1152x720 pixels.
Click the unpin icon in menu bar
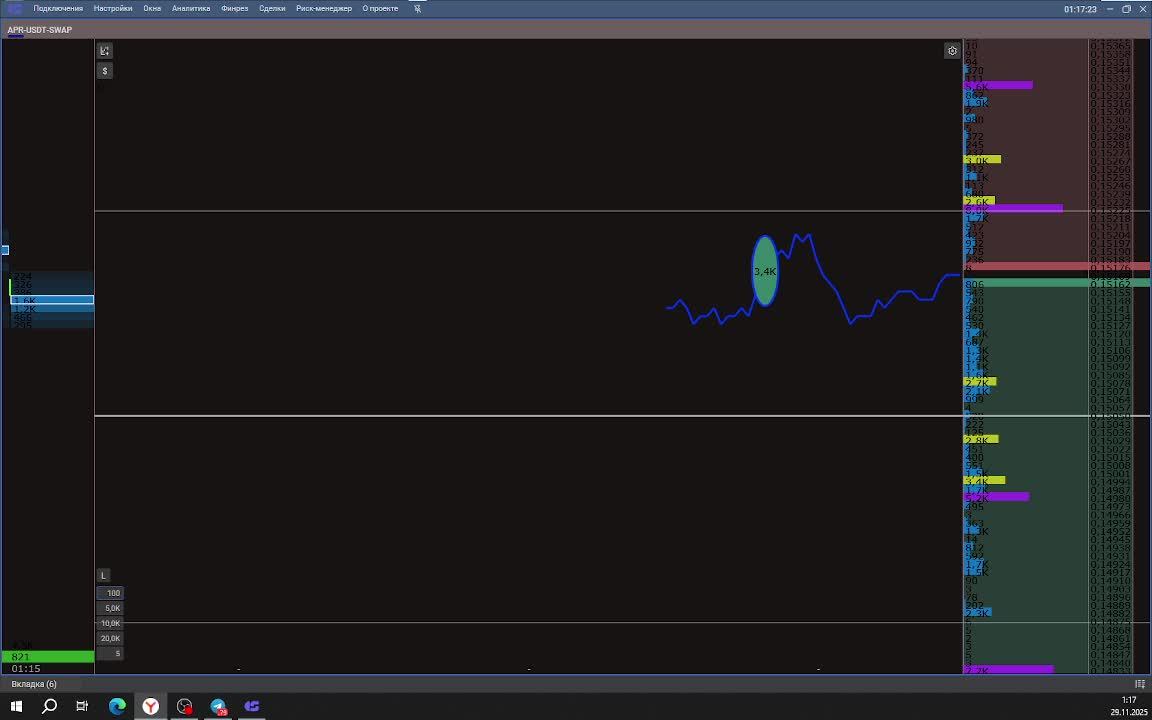[417, 9]
